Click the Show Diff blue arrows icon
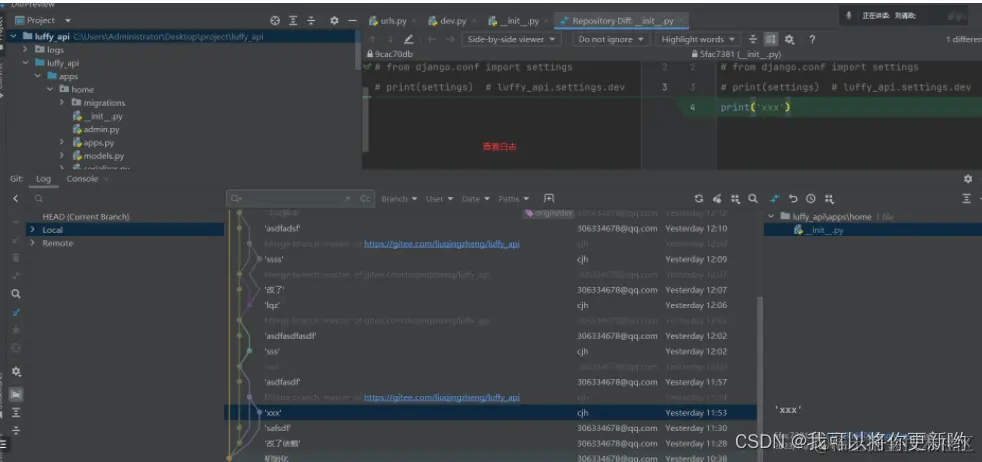Image resolution: width=982 pixels, height=462 pixels. coord(775,198)
